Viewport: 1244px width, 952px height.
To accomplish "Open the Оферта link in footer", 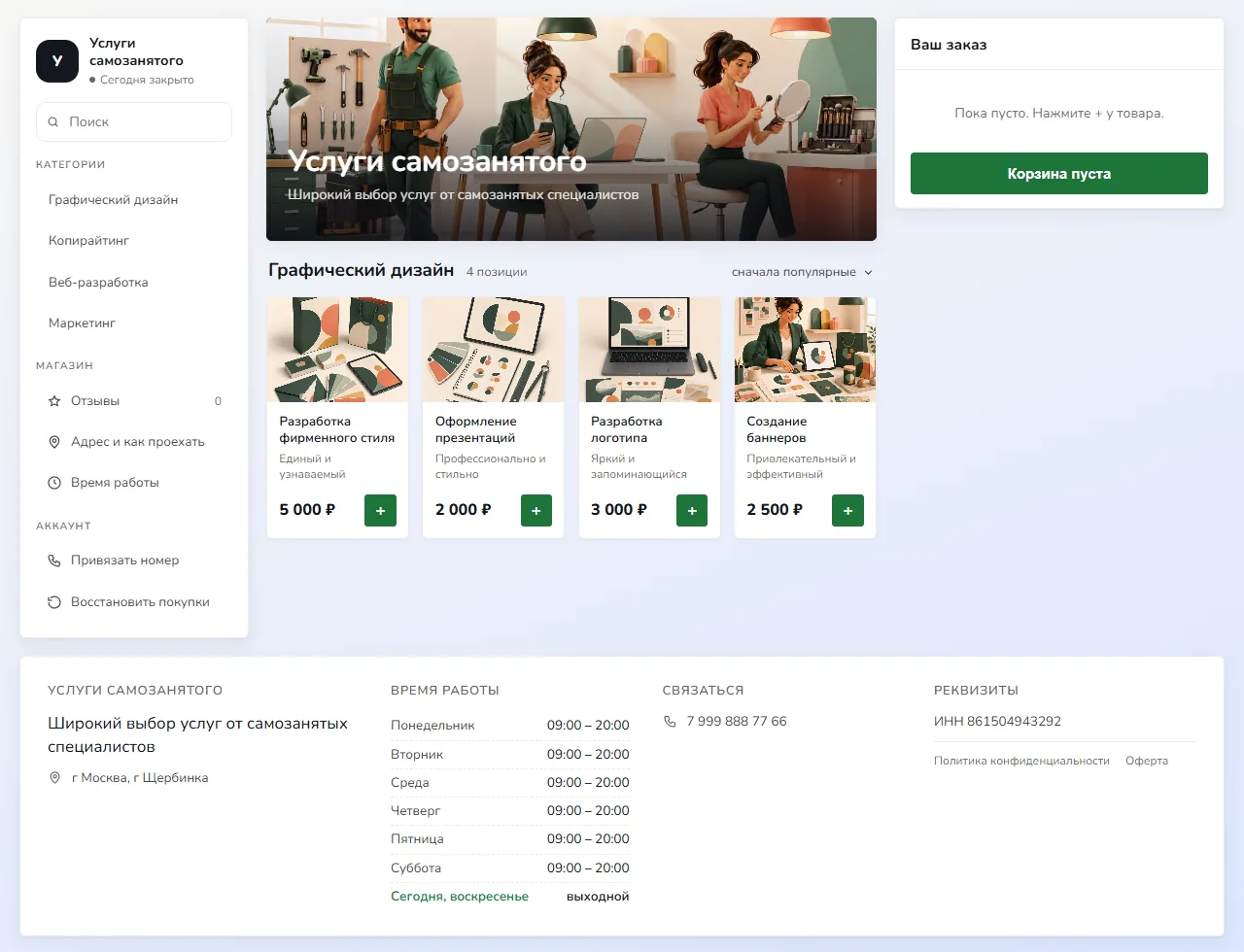I will pyautogui.click(x=1147, y=761).
